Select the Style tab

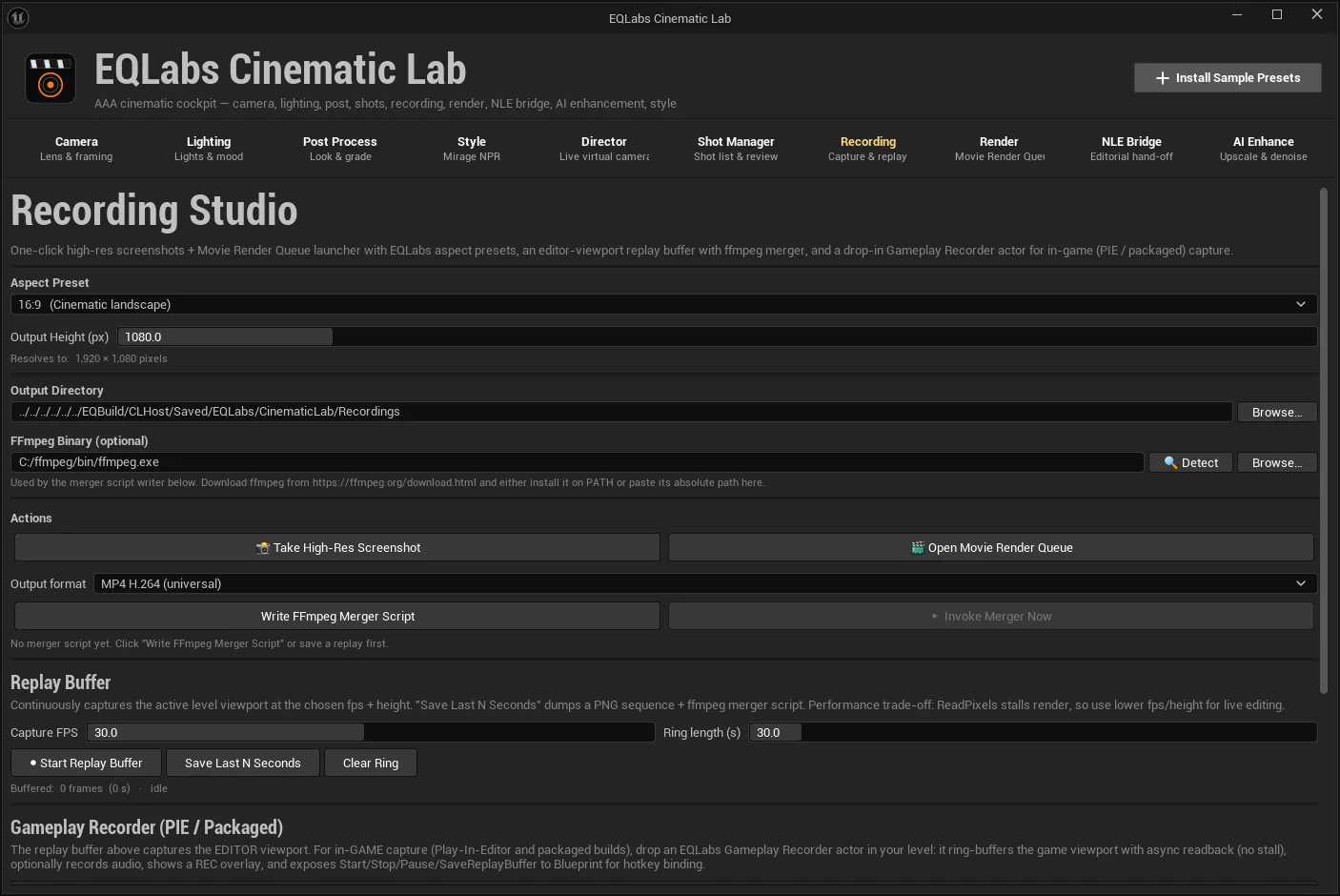point(472,149)
